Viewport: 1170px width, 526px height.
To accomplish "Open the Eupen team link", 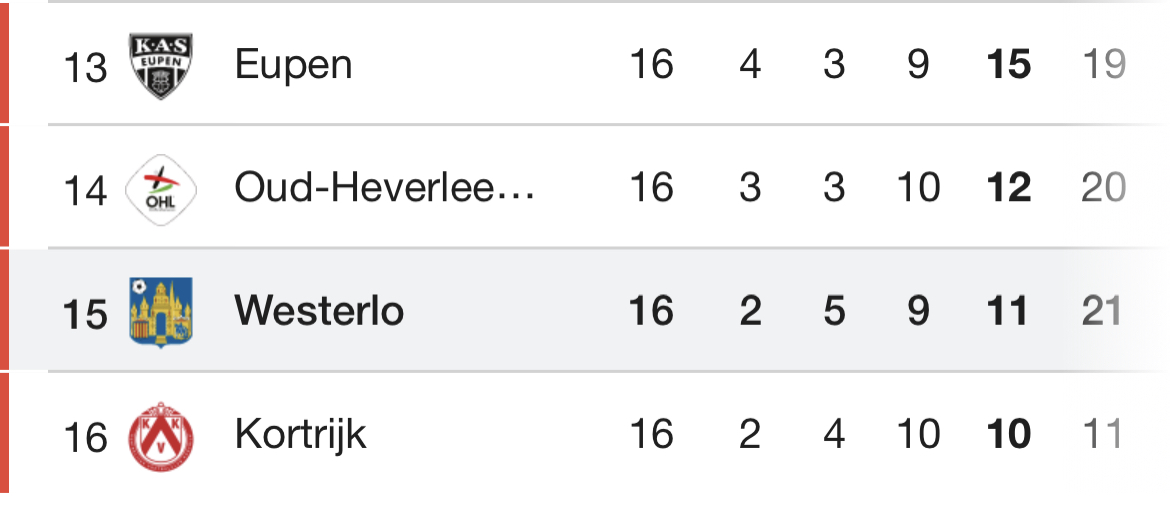I will click(x=293, y=66).
